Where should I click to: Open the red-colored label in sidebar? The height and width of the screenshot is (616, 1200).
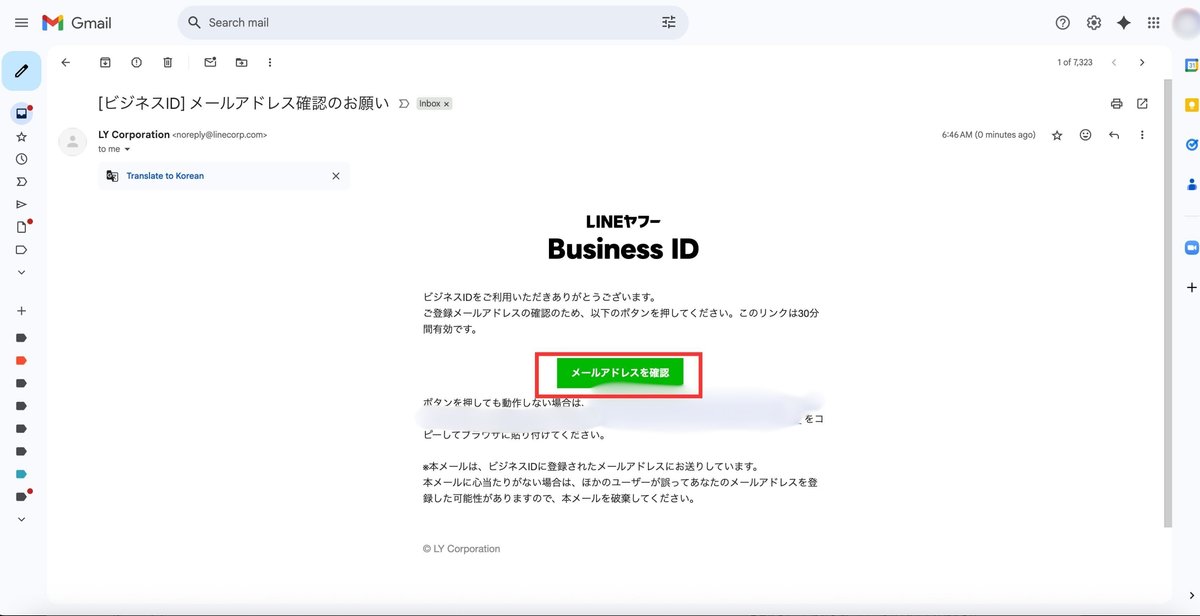pos(21,360)
